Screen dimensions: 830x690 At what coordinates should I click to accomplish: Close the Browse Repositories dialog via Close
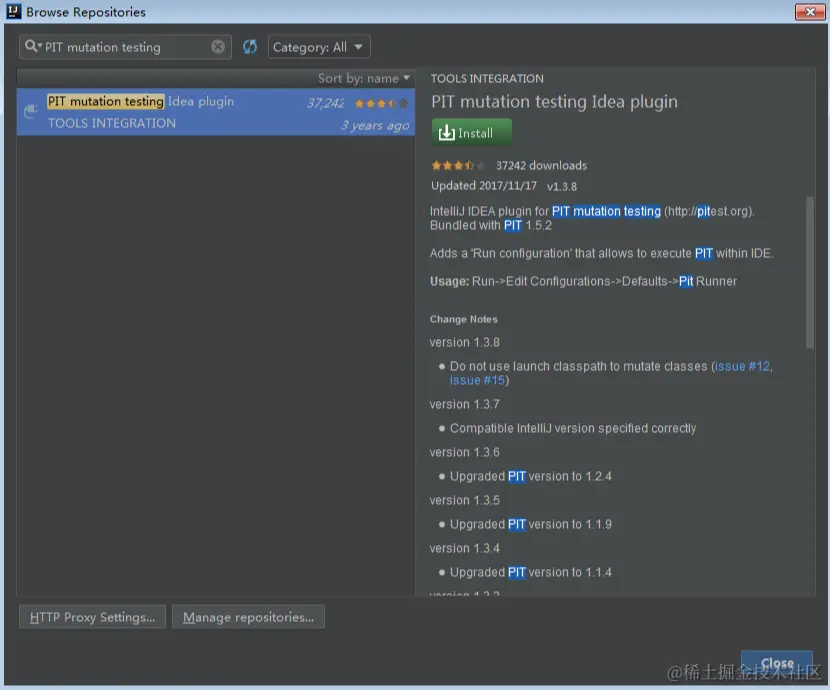[x=777, y=663]
